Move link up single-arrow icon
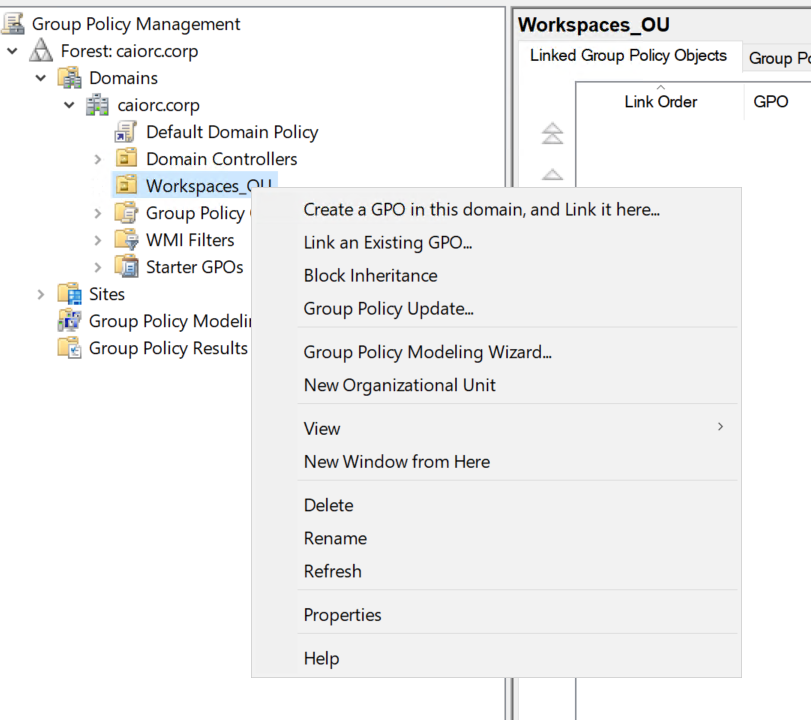This screenshot has width=811, height=720. point(552,174)
